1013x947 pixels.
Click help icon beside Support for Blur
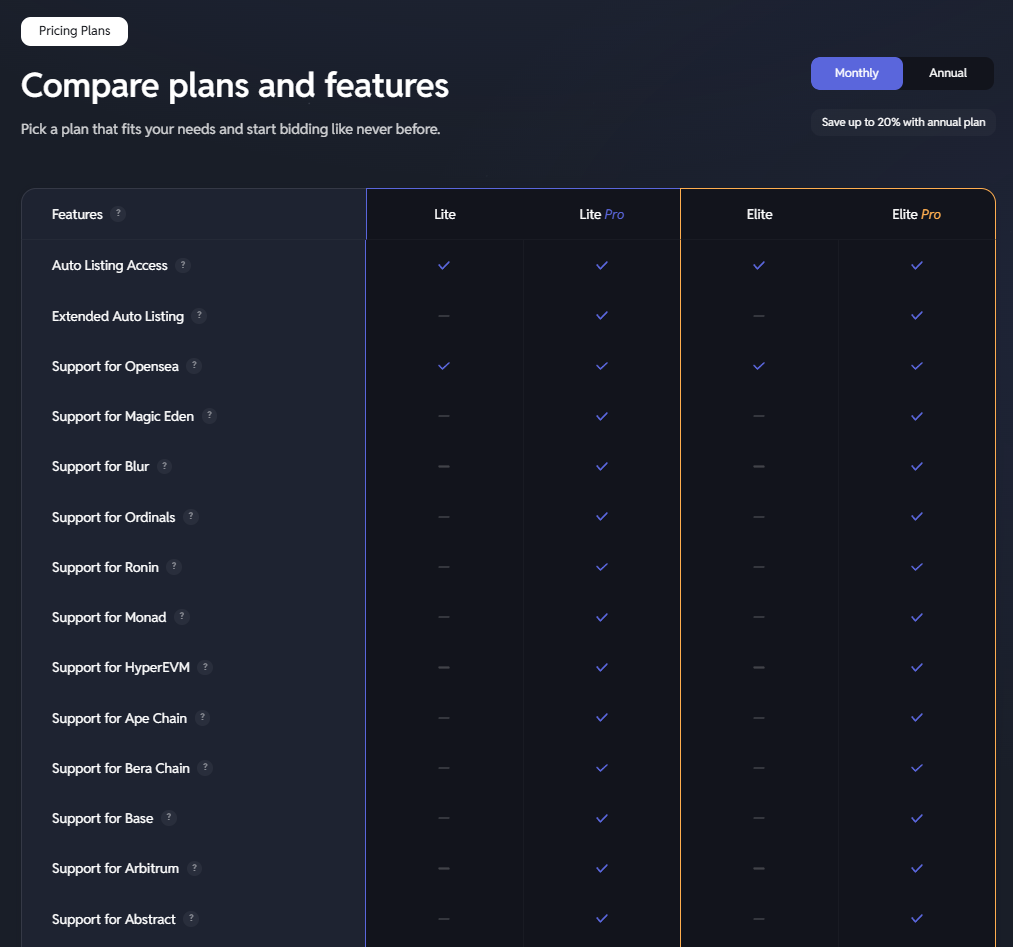tap(165, 467)
